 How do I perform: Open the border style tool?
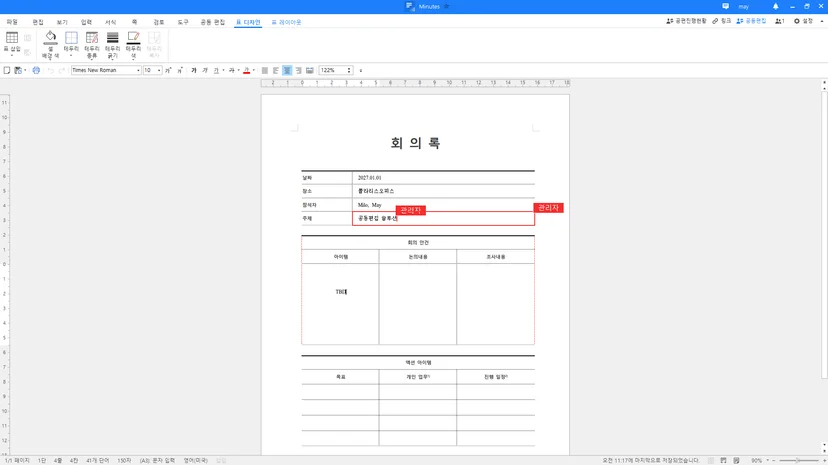(x=92, y=44)
